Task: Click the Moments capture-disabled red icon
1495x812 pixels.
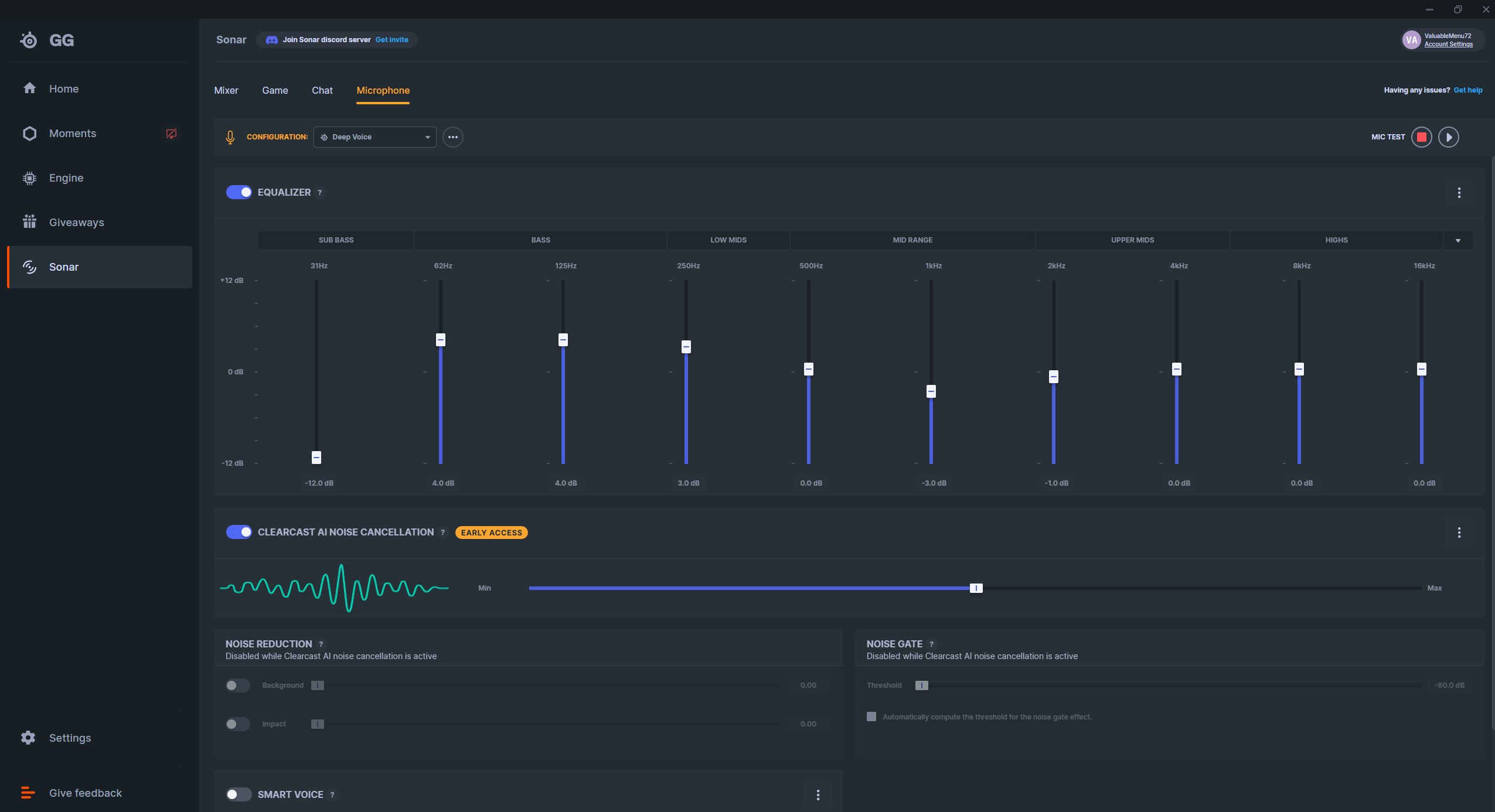Action: coord(171,134)
